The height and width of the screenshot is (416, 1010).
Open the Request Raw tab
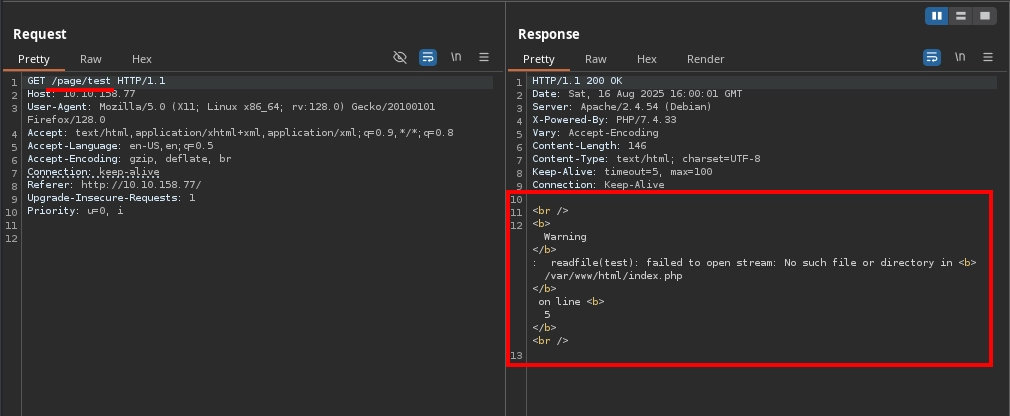click(x=91, y=59)
